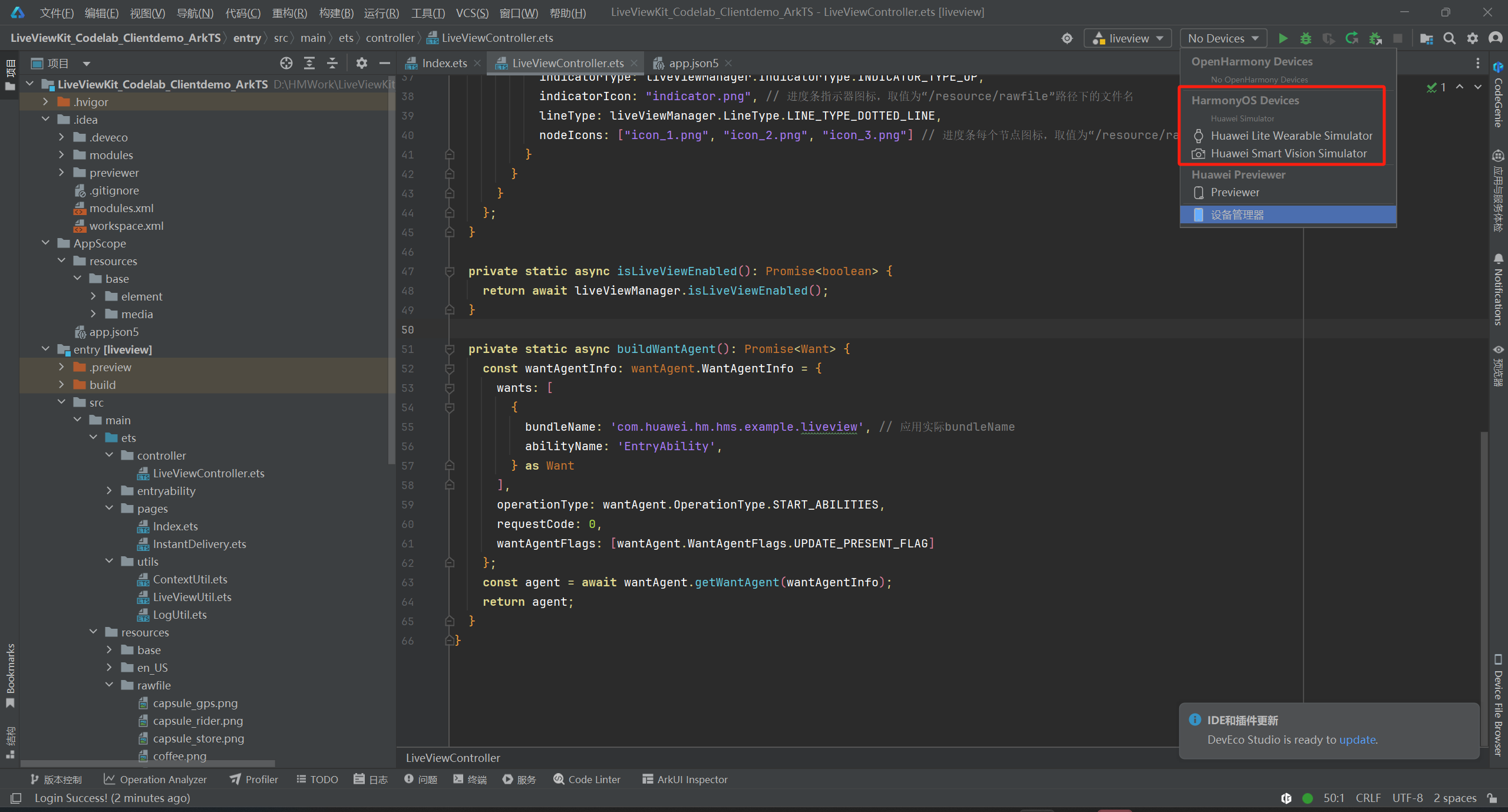Click the editor vertical scrollbar

[1484, 589]
